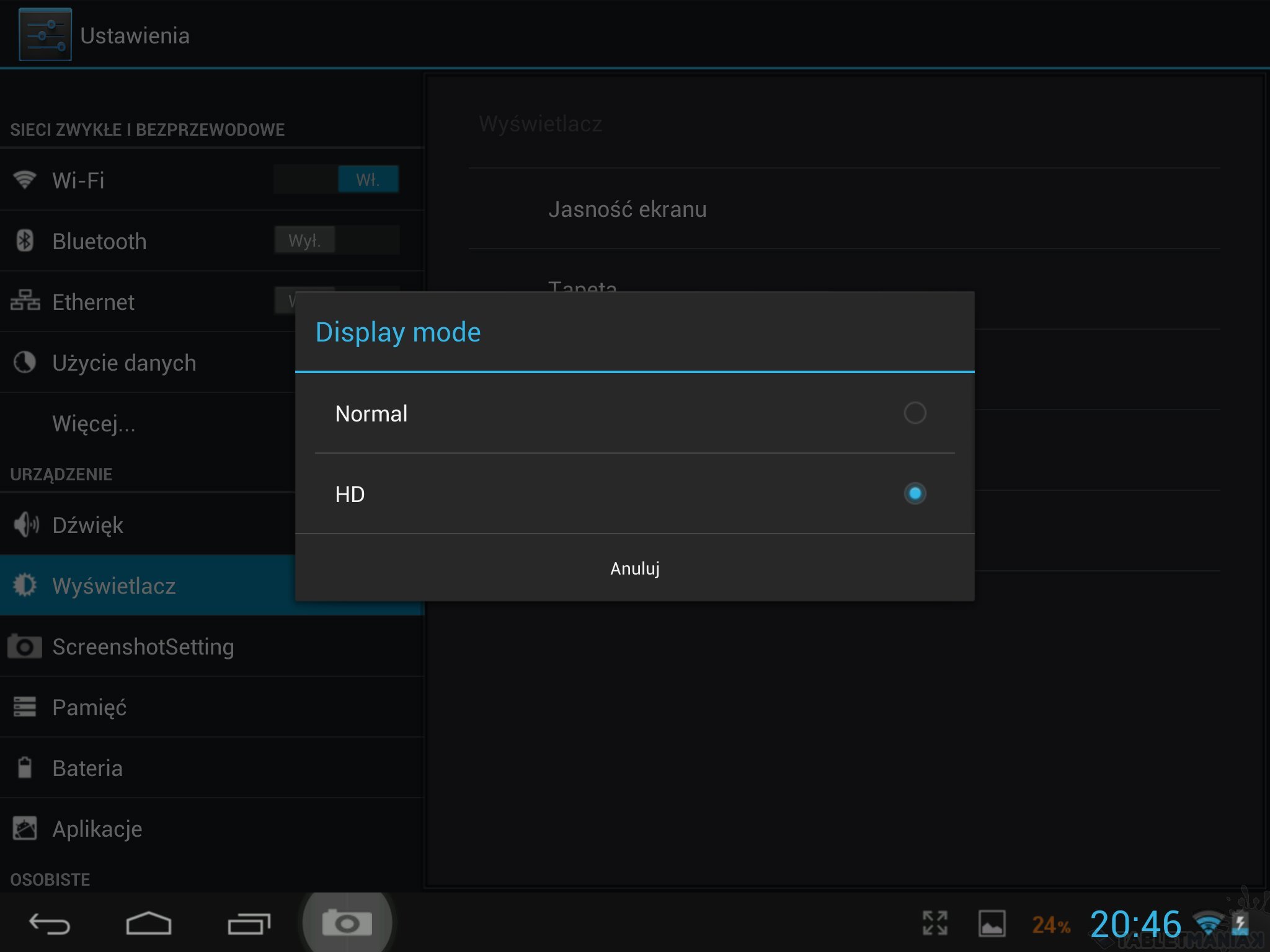
Task: Tap the Back navigation icon
Action: (50, 924)
